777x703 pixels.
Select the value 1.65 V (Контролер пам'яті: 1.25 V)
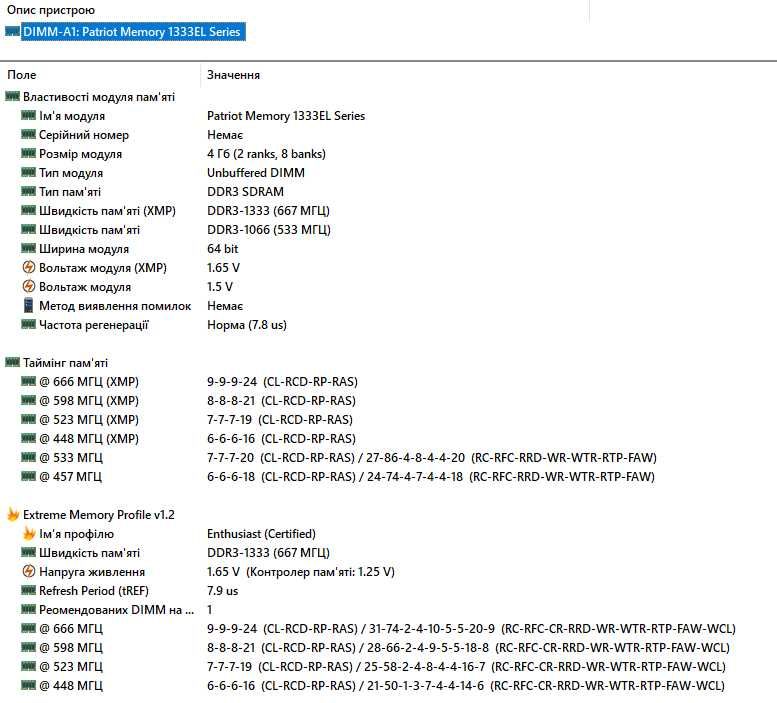pyautogui.click(x=301, y=572)
